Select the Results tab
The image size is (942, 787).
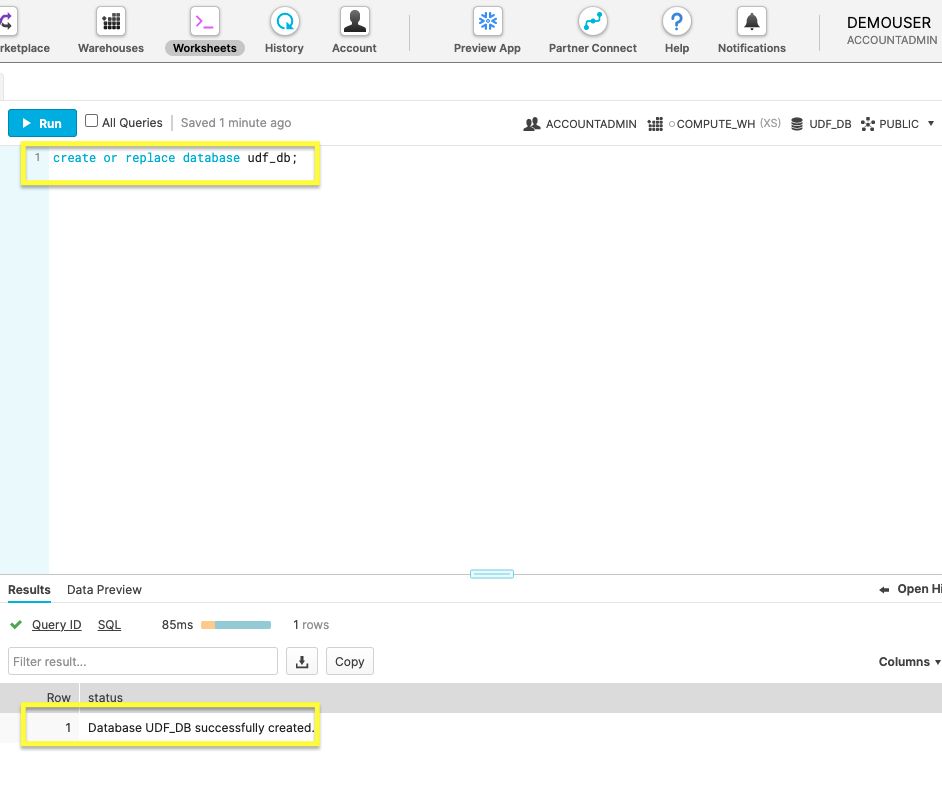(29, 590)
